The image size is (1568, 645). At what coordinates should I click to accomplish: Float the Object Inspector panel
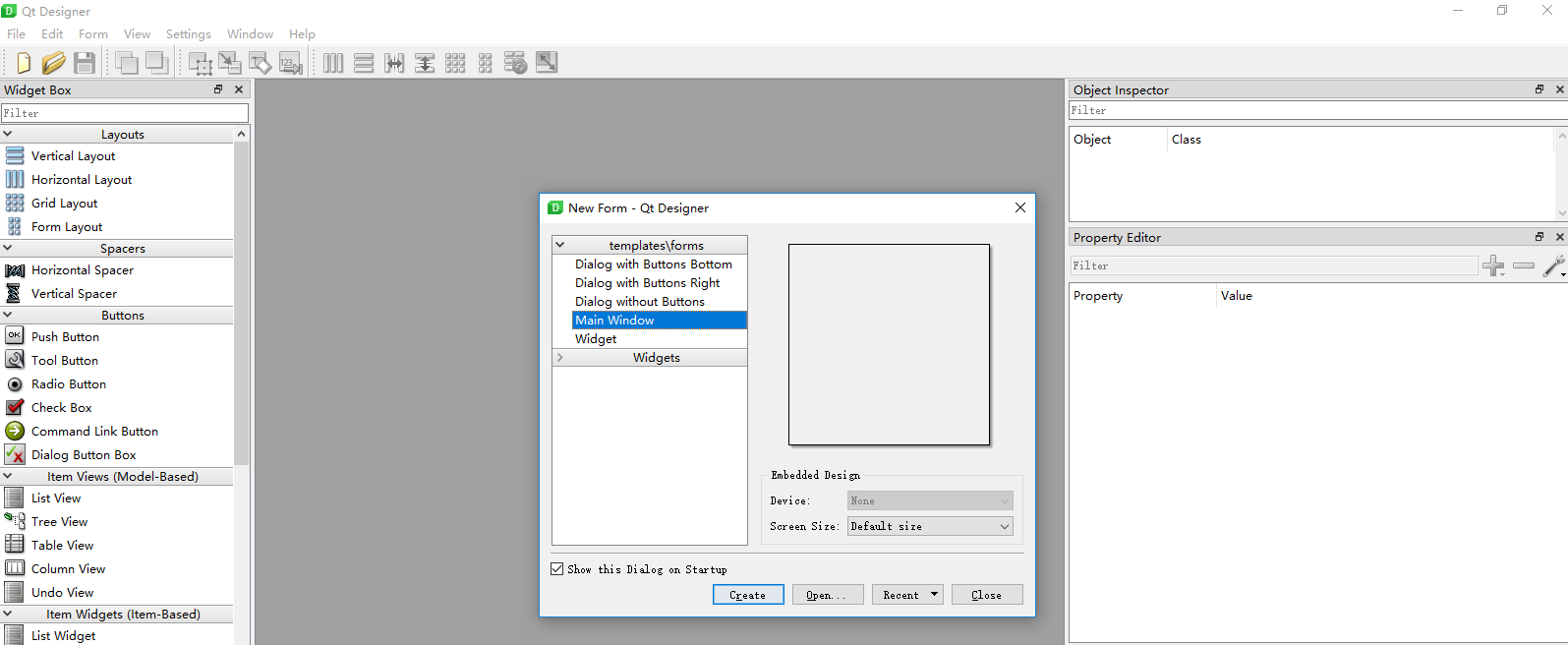pos(1539,89)
